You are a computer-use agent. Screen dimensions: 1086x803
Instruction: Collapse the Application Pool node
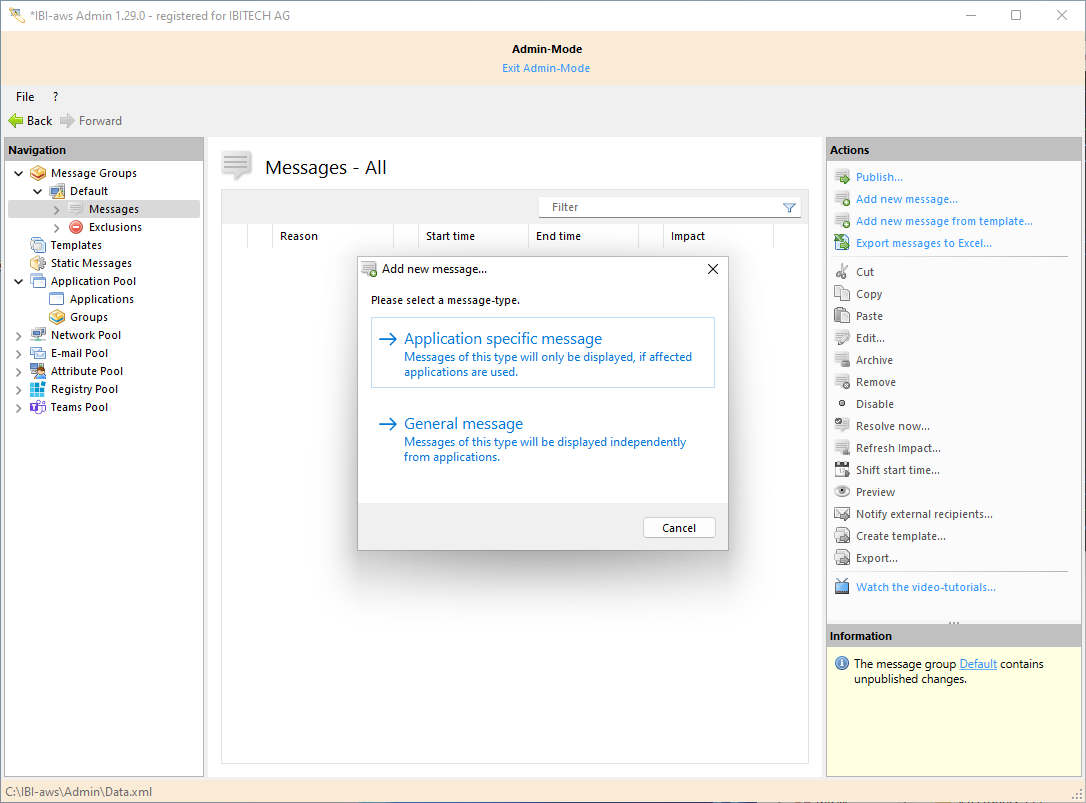click(x=19, y=281)
